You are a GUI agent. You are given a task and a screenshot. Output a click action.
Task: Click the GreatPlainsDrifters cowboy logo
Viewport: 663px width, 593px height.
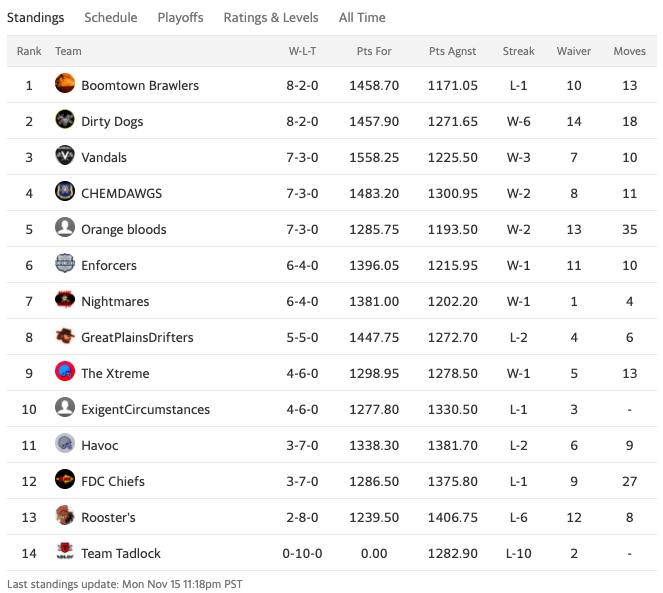[65, 335]
